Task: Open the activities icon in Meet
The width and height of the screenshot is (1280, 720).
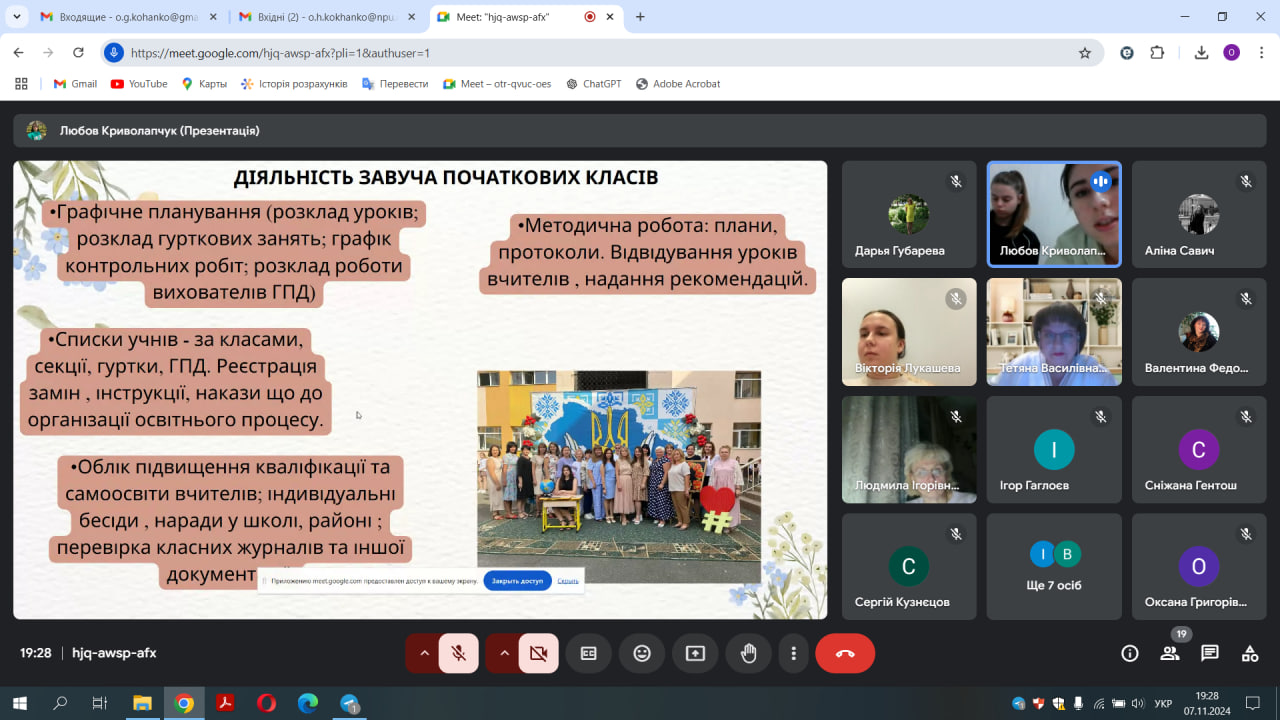Action: 1250,653
